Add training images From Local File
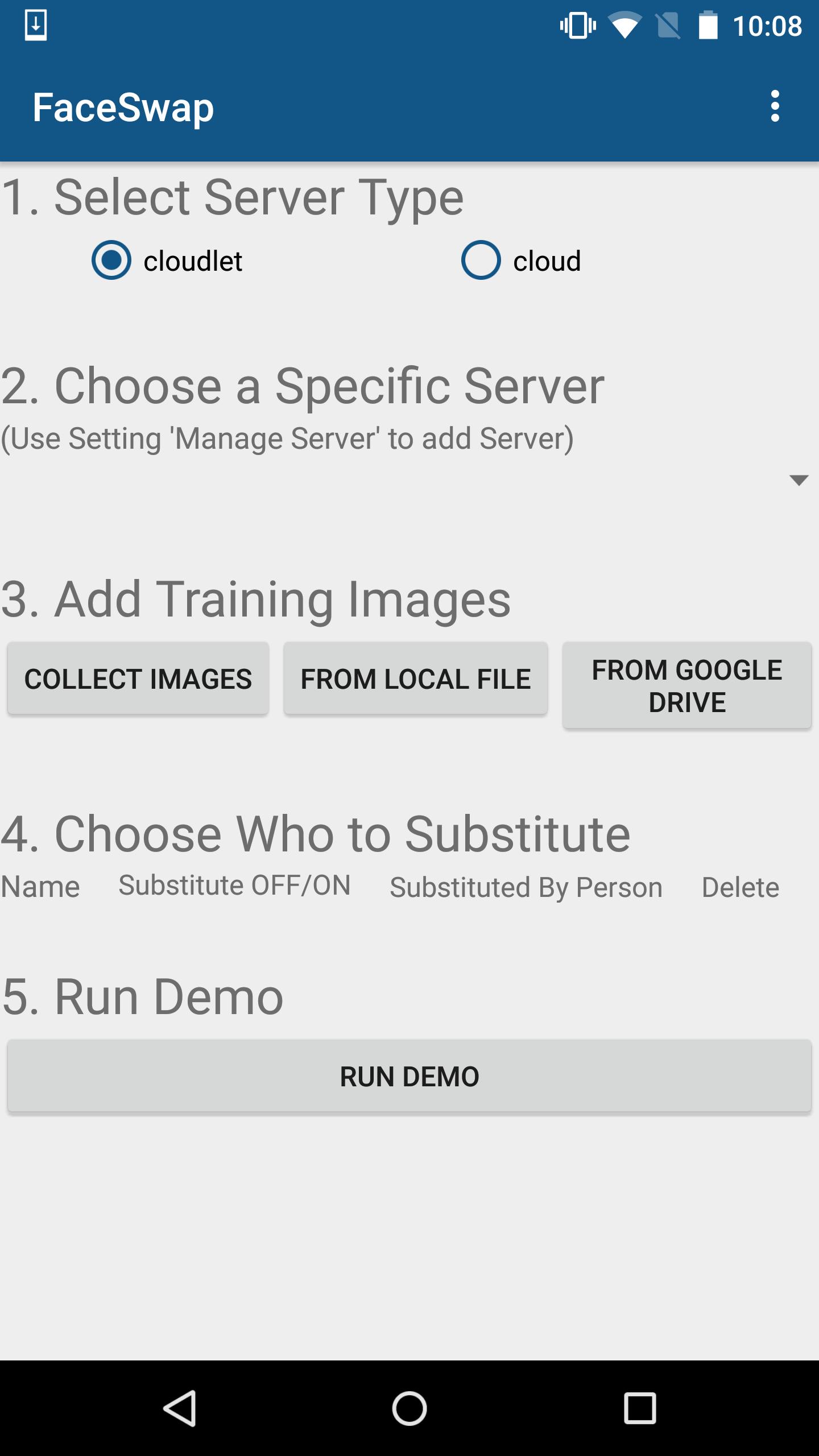The image size is (819, 1456). tap(416, 679)
